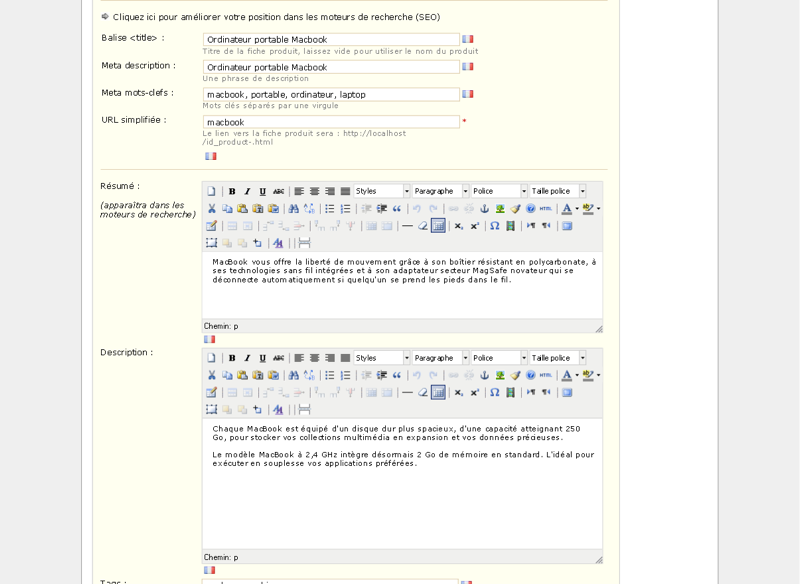
Task: Click language flag next to Balise title field
Action: pyautogui.click(x=468, y=39)
